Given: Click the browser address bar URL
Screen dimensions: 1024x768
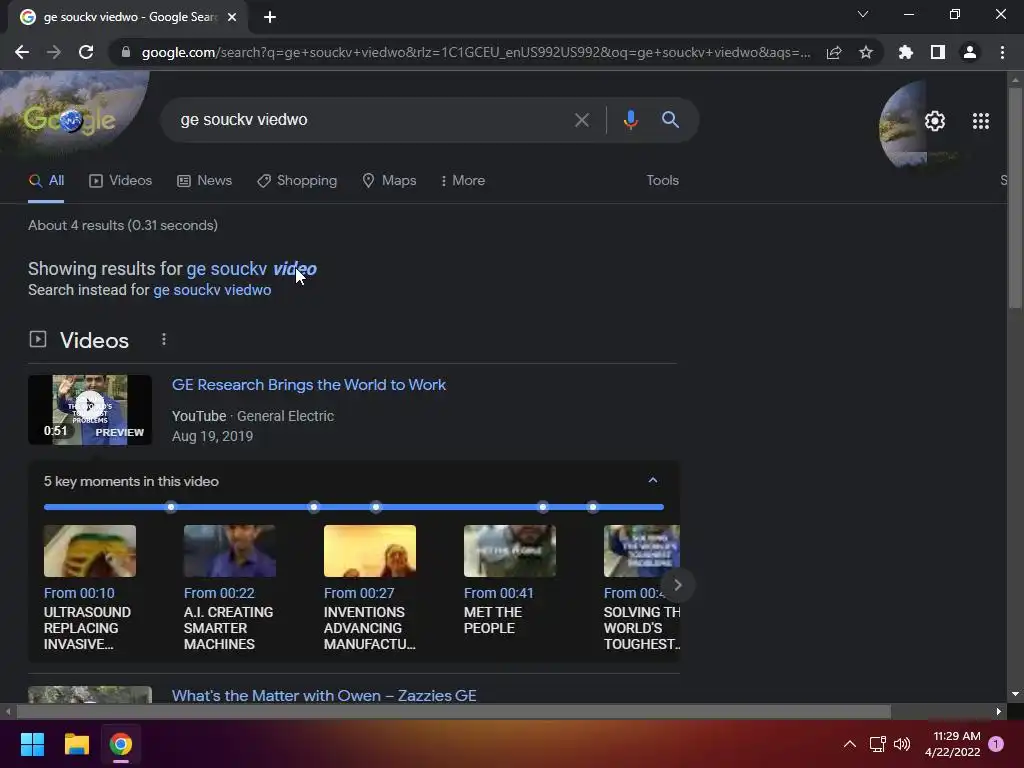Looking at the screenshot, I should click(475, 52).
